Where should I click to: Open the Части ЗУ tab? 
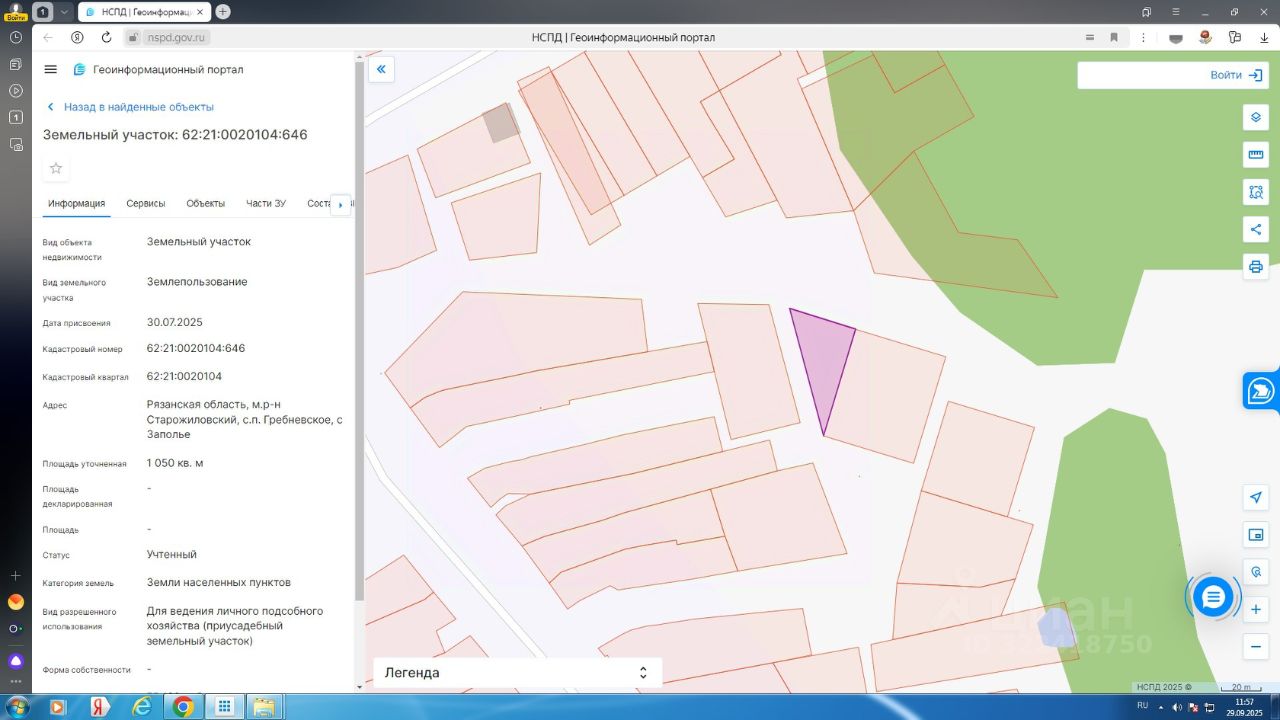[266, 203]
